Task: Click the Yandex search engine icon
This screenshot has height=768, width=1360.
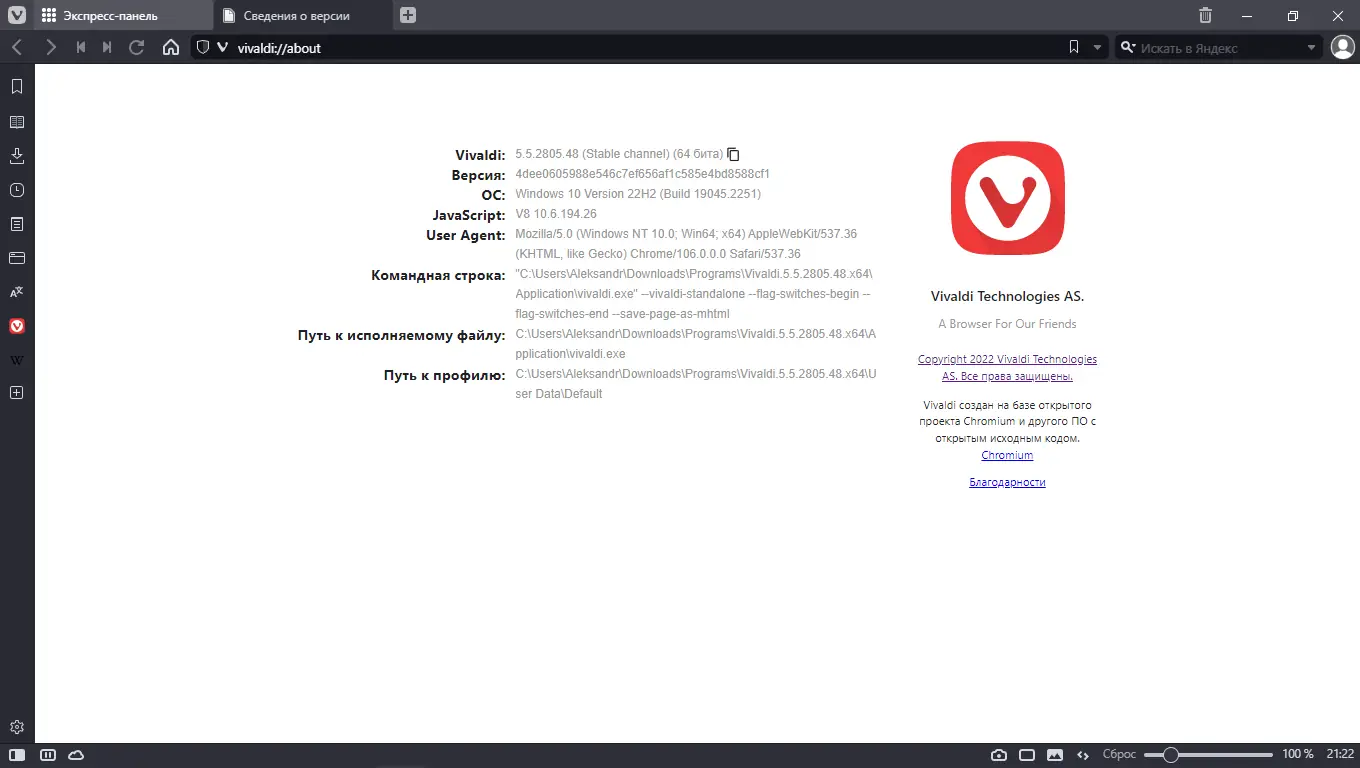Action: point(1127,47)
